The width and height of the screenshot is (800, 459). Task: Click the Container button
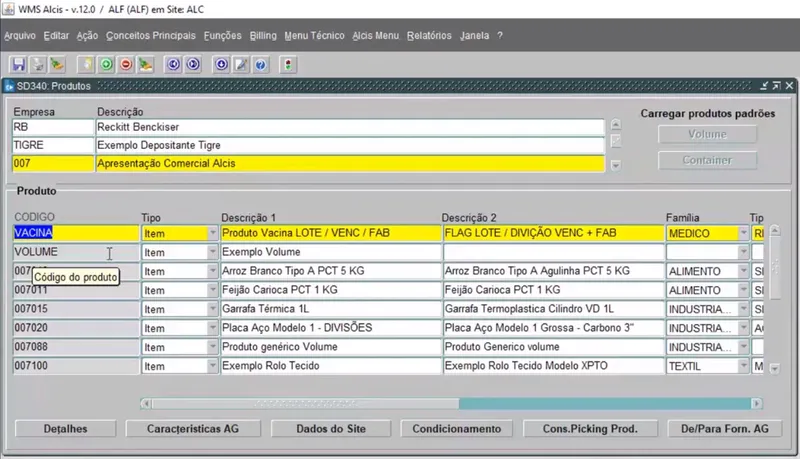pyautogui.click(x=707, y=160)
